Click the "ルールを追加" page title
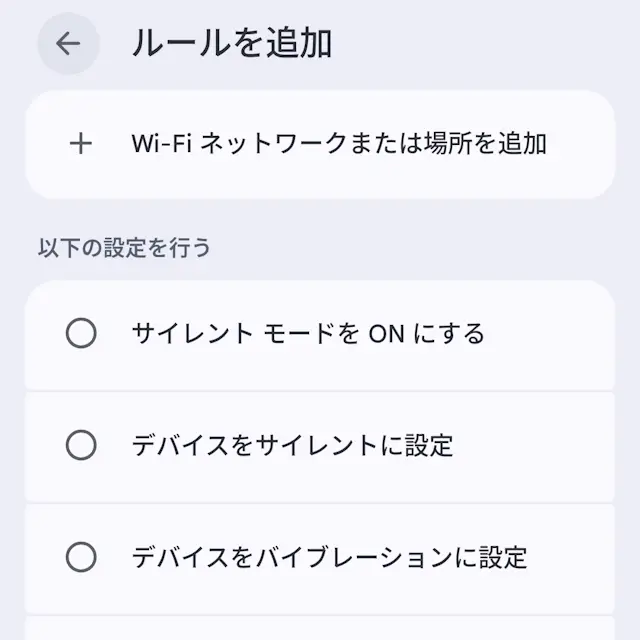 click(x=232, y=44)
